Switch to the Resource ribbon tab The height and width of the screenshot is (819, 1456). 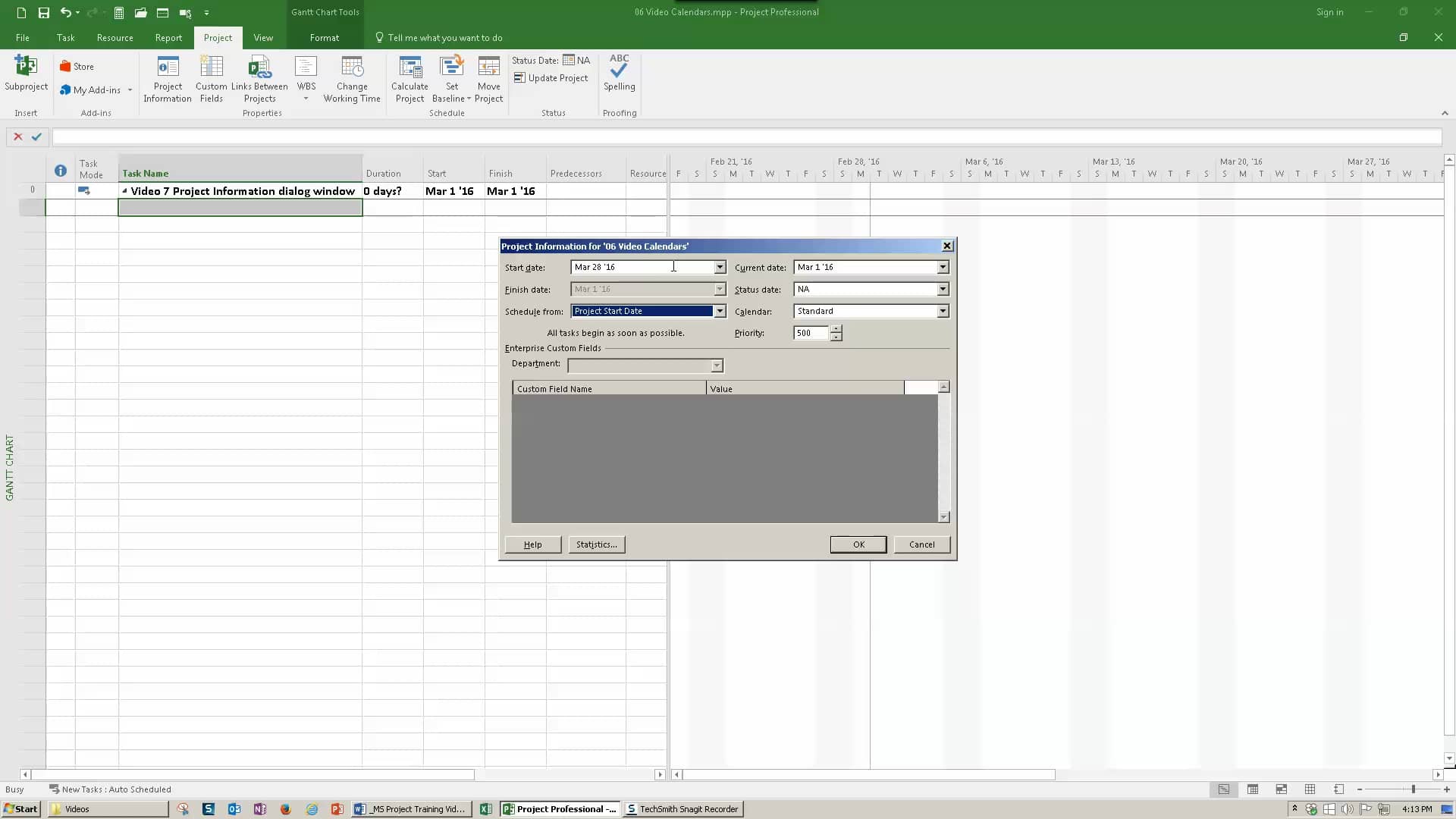115,37
